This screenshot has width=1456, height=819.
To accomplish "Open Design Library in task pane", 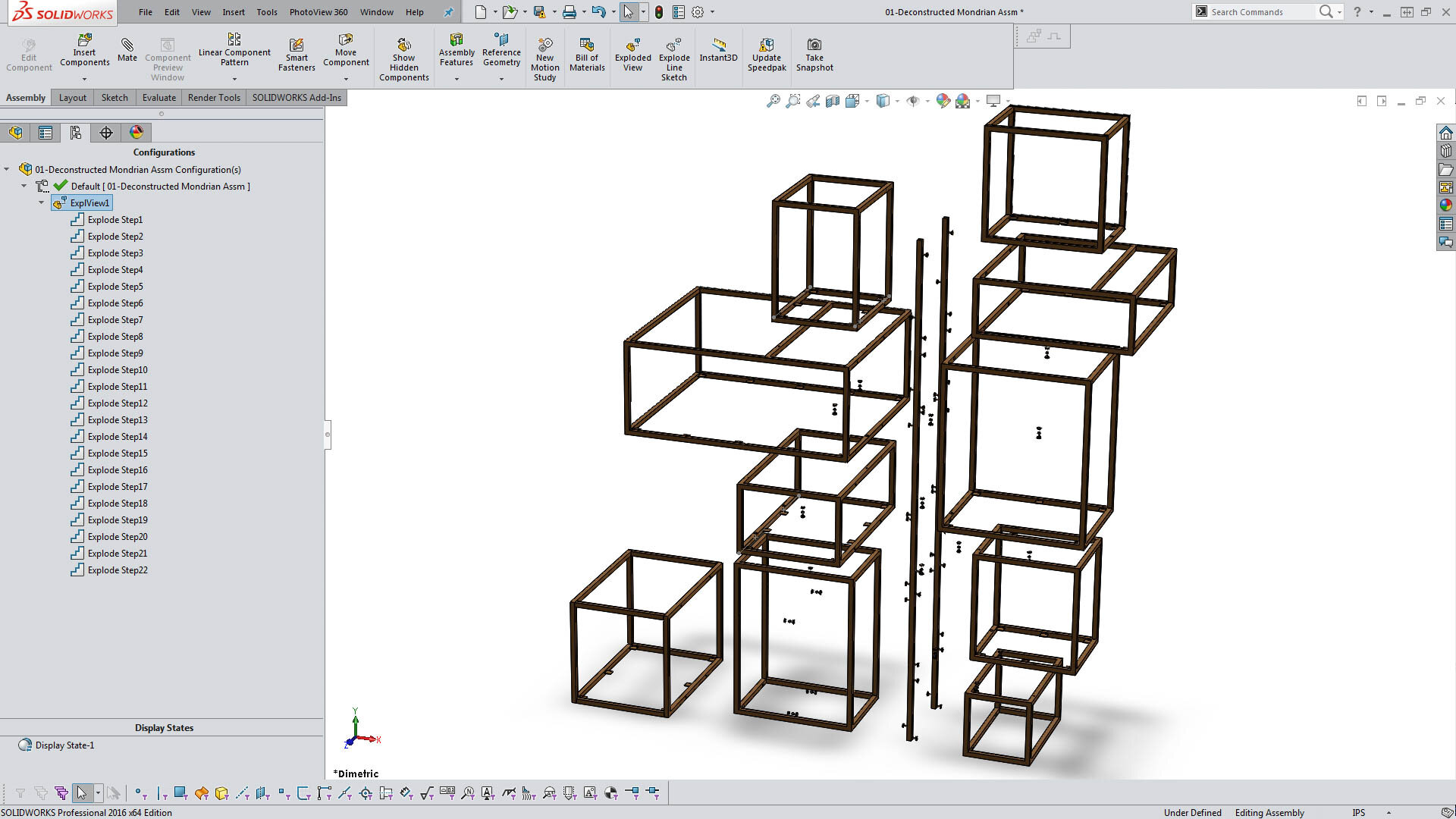I will pyautogui.click(x=1446, y=151).
